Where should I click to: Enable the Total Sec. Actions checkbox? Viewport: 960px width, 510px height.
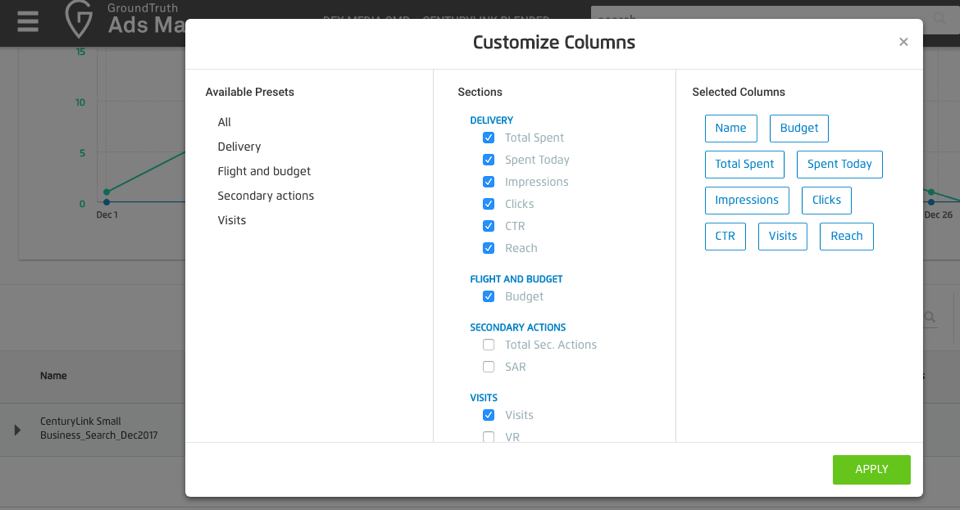tap(489, 345)
